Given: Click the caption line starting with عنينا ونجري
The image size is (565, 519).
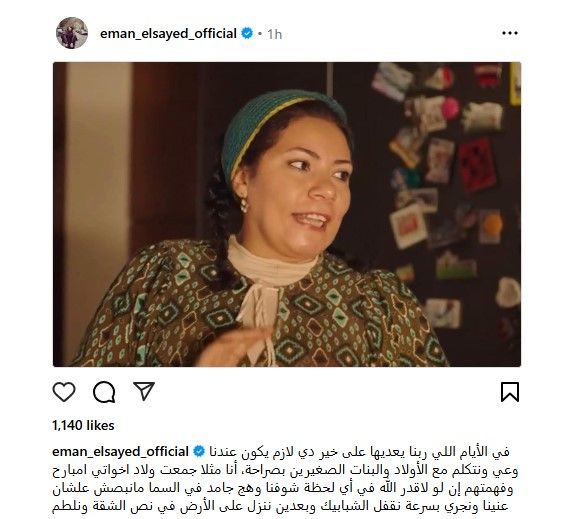Looking at the screenshot, I should (280, 507).
